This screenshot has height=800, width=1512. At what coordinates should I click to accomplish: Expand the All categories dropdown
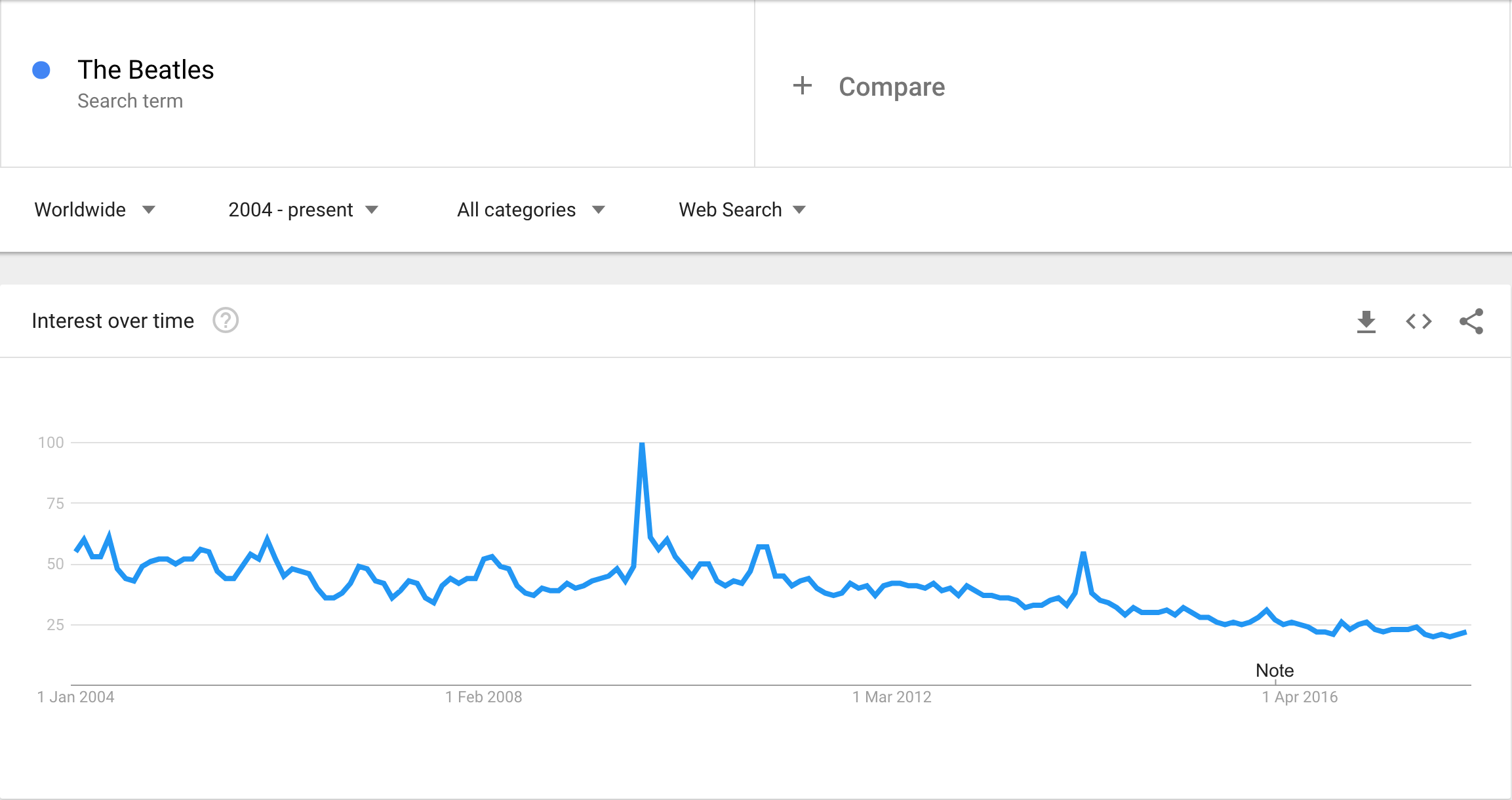click(x=530, y=210)
